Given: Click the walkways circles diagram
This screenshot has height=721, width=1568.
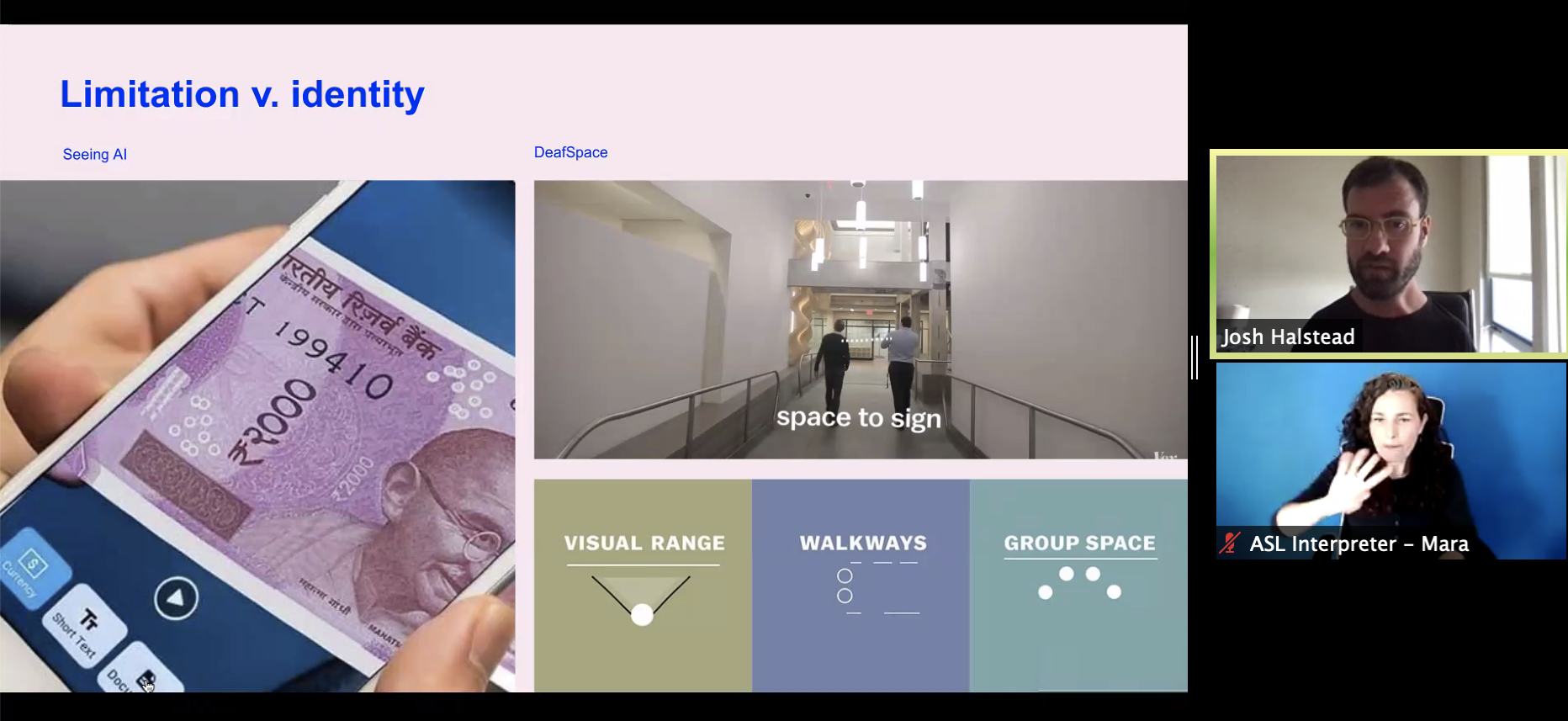Looking at the screenshot, I should (x=877, y=588).
